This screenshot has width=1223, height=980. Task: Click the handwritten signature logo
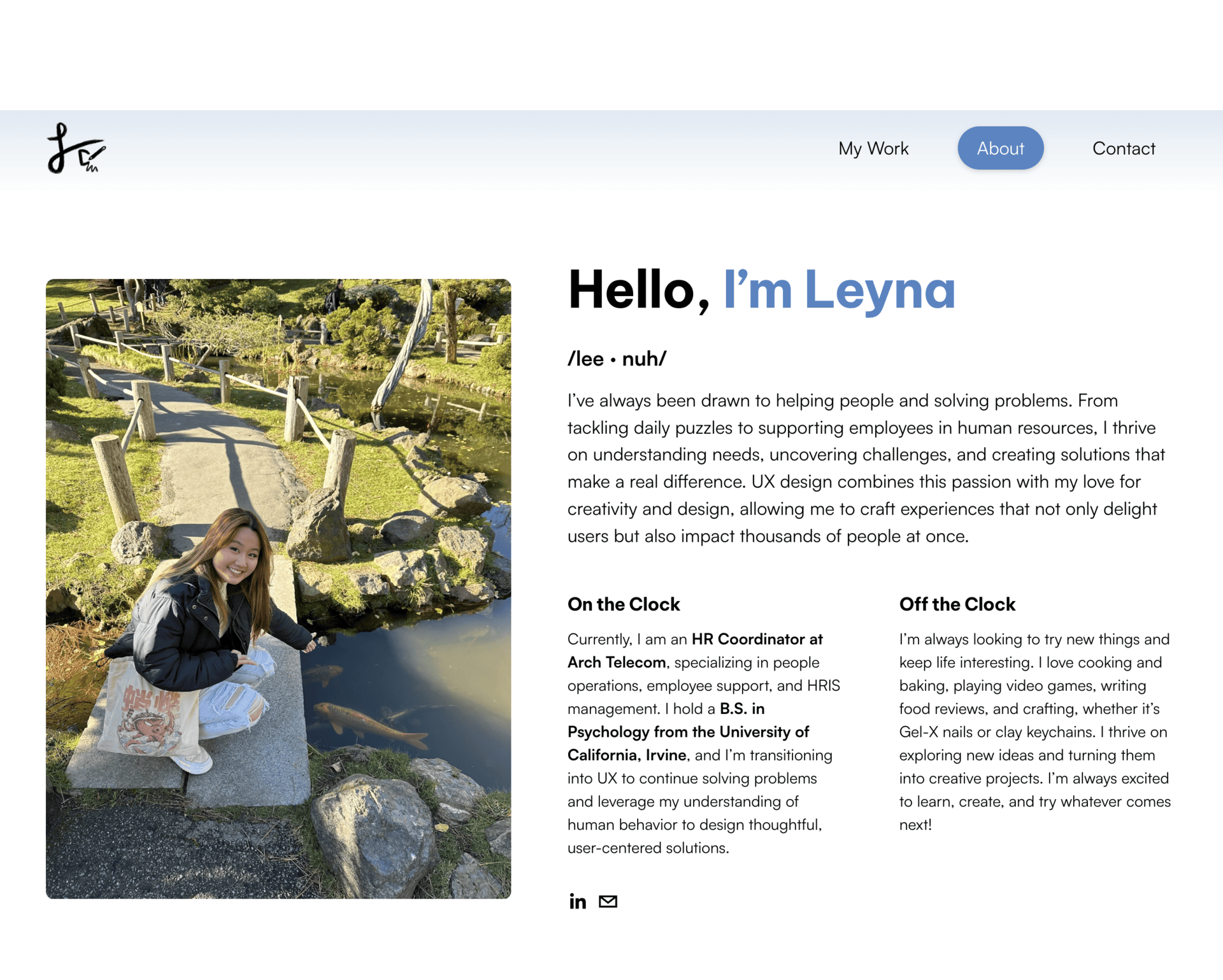[x=76, y=148]
